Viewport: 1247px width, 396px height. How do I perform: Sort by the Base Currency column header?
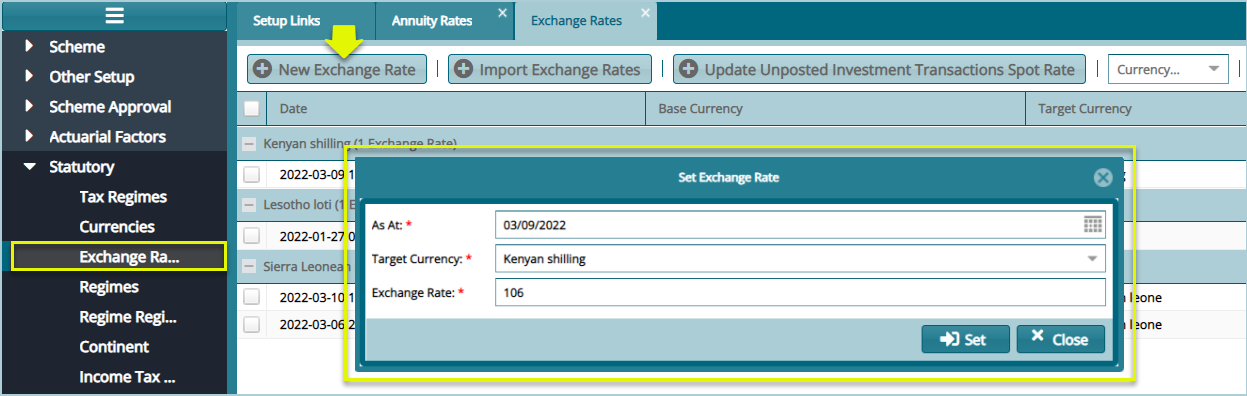point(836,108)
